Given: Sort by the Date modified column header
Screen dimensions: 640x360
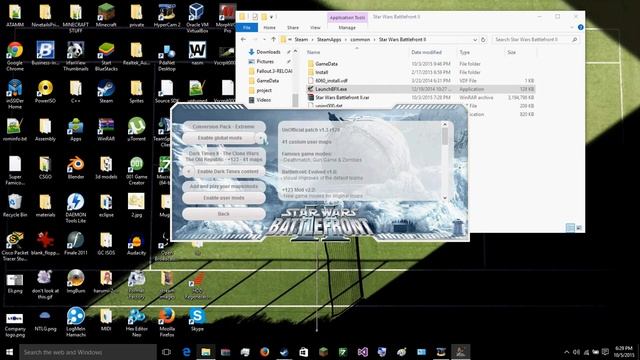Looking at the screenshot, I should pos(426,52).
